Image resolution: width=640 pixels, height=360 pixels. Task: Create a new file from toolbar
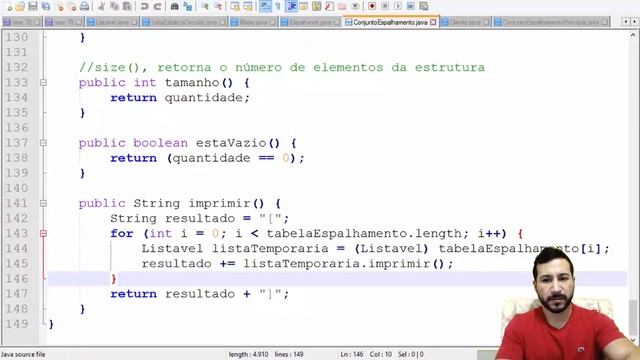tap(8, 6)
